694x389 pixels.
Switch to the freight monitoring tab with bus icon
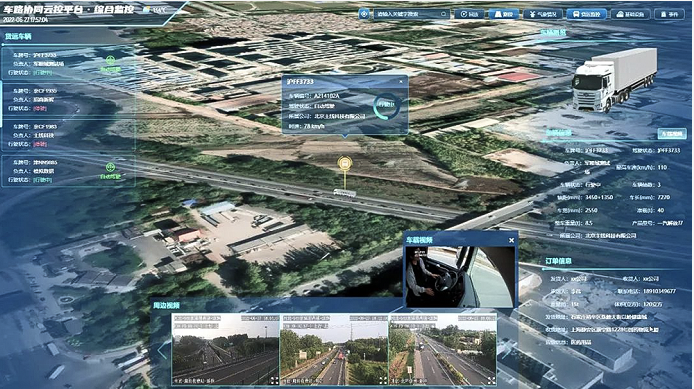coord(586,14)
